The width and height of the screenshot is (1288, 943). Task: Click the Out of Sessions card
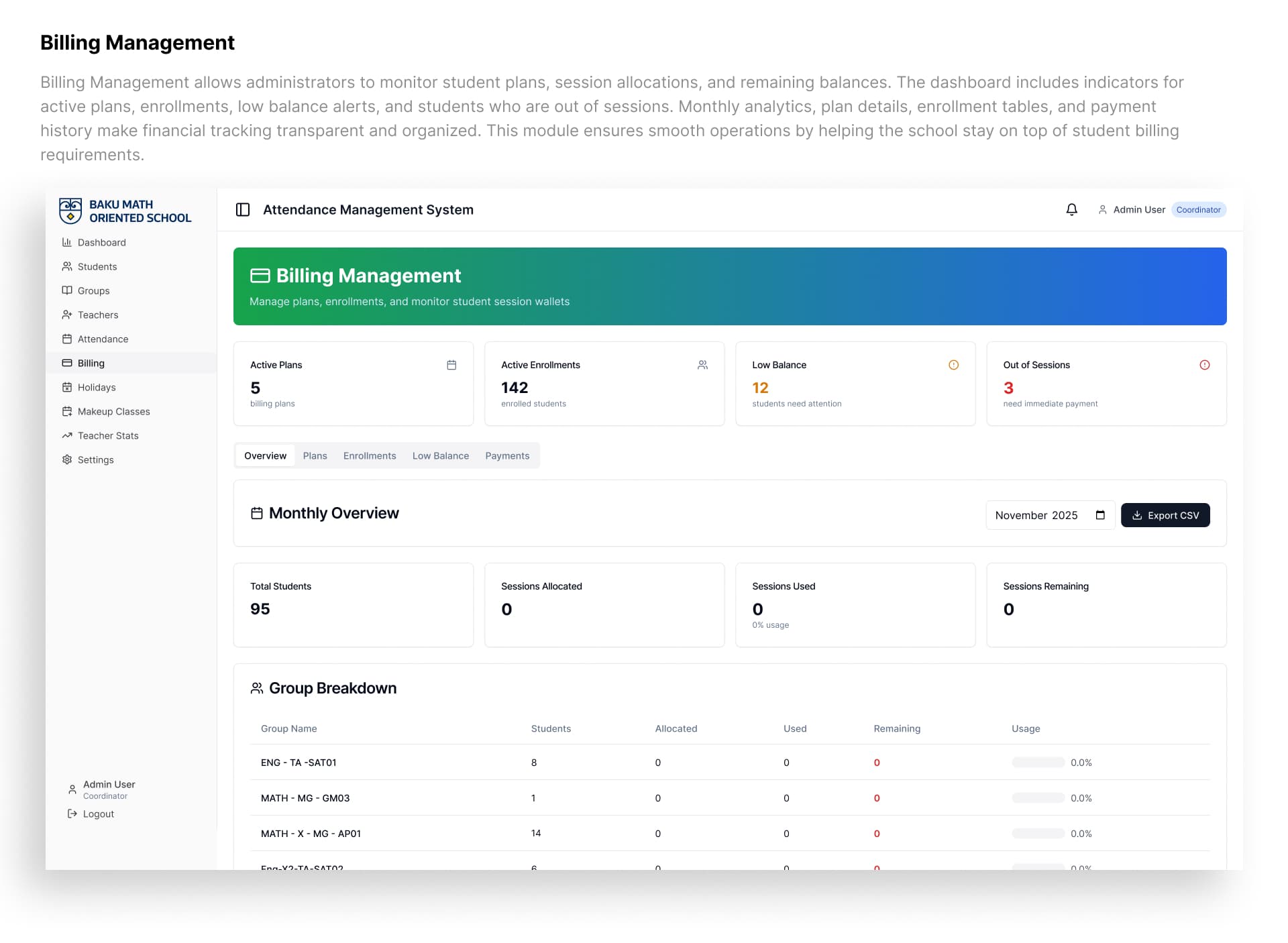(1106, 384)
